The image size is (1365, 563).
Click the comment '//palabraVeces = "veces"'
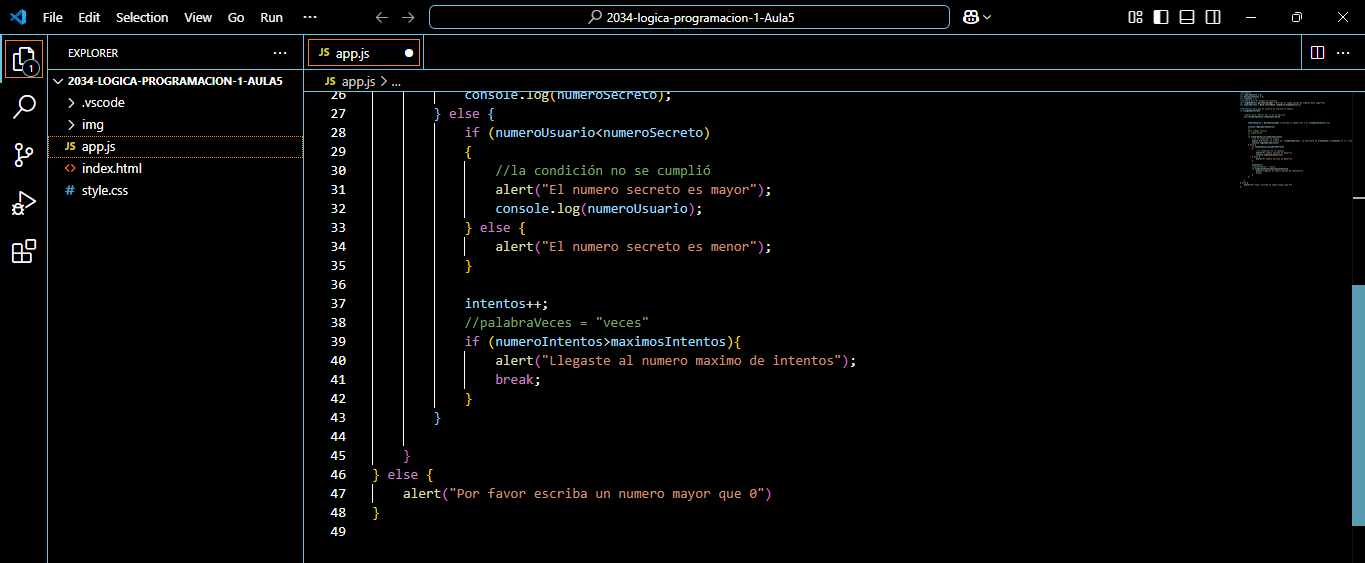click(557, 322)
